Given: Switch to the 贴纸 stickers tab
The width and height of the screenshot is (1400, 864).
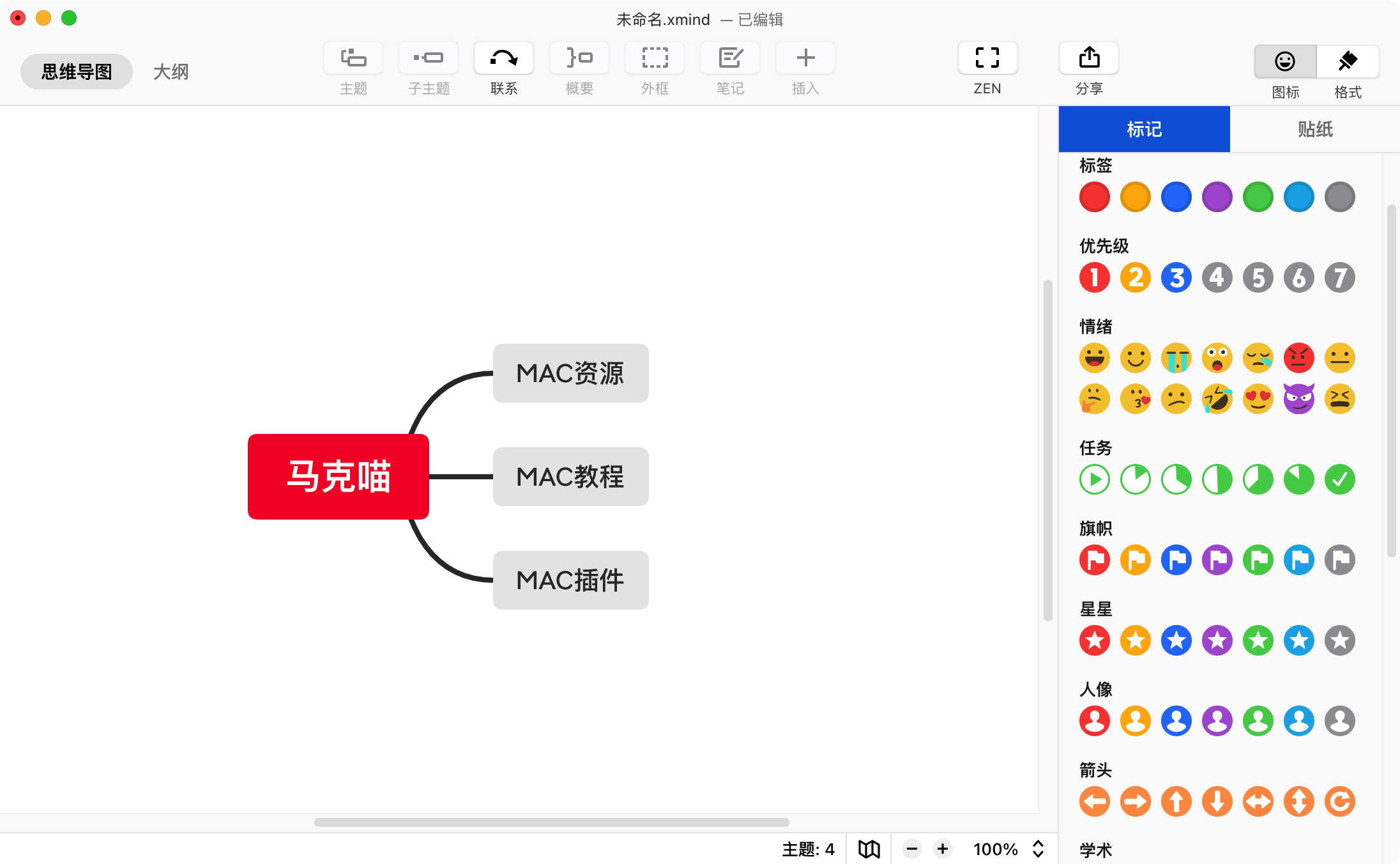Looking at the screenshot, I should (1314, 129).
